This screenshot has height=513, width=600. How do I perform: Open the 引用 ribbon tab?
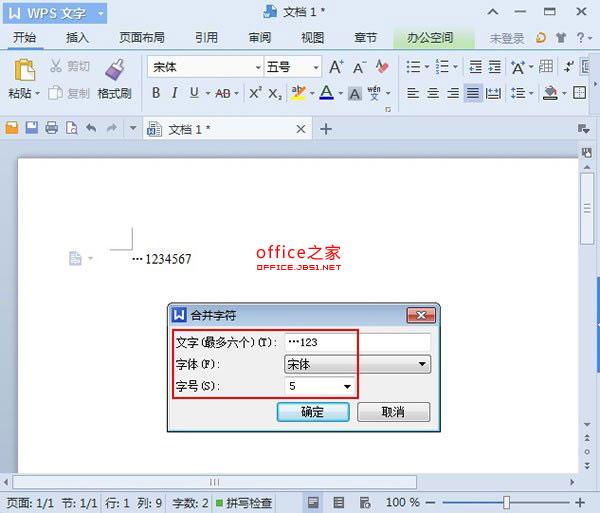pyautogui.click(x=206, y=38)
